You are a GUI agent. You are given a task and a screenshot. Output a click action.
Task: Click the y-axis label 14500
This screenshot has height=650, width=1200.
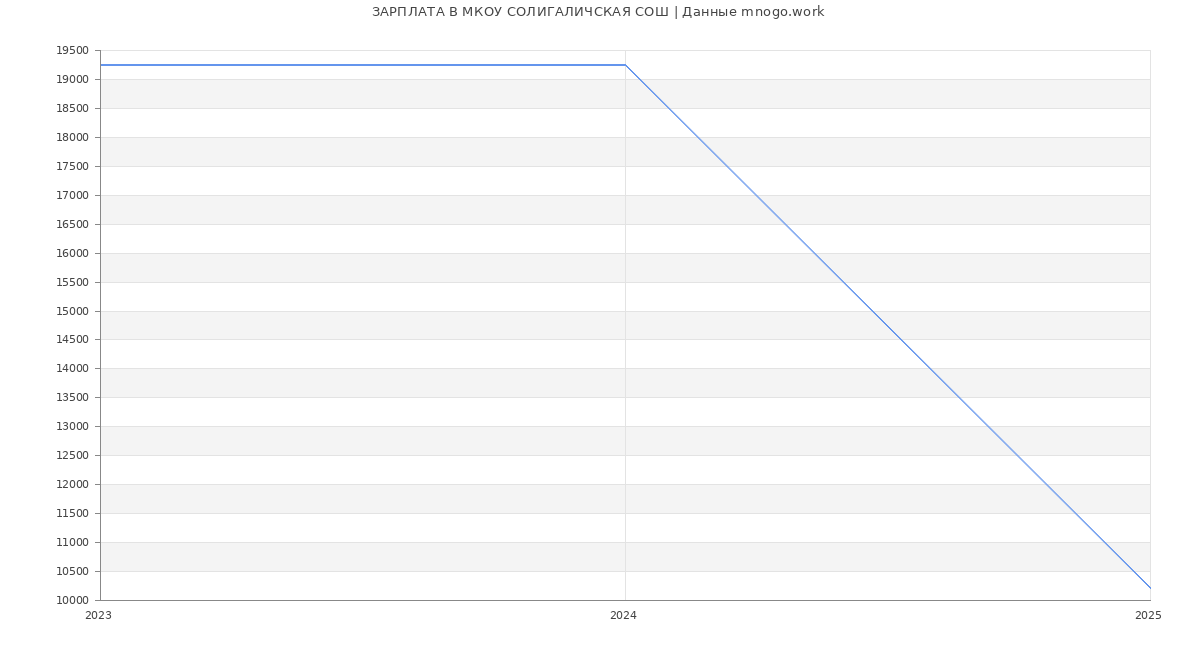click(x=73, y=340)
